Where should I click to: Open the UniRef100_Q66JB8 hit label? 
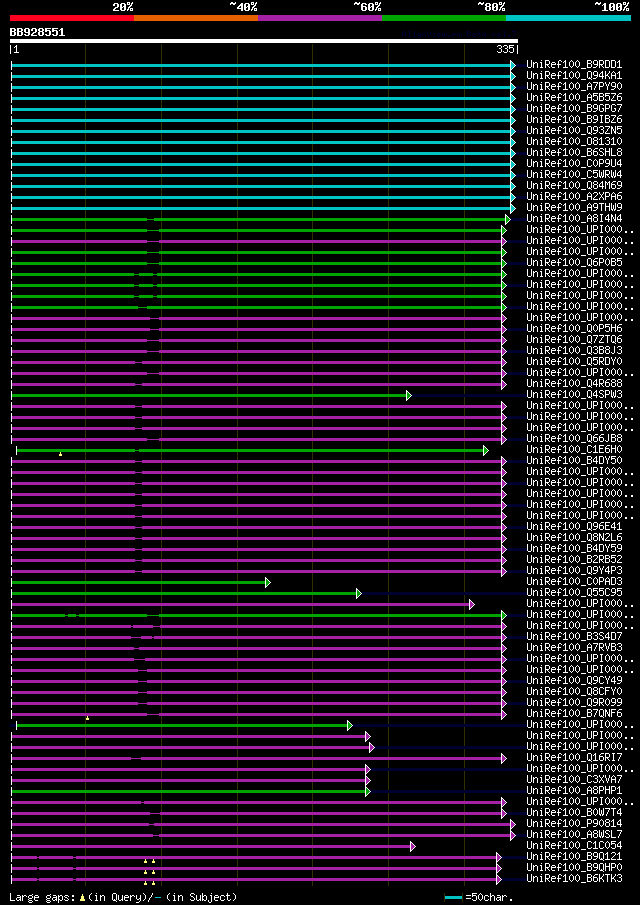point(574,439)
